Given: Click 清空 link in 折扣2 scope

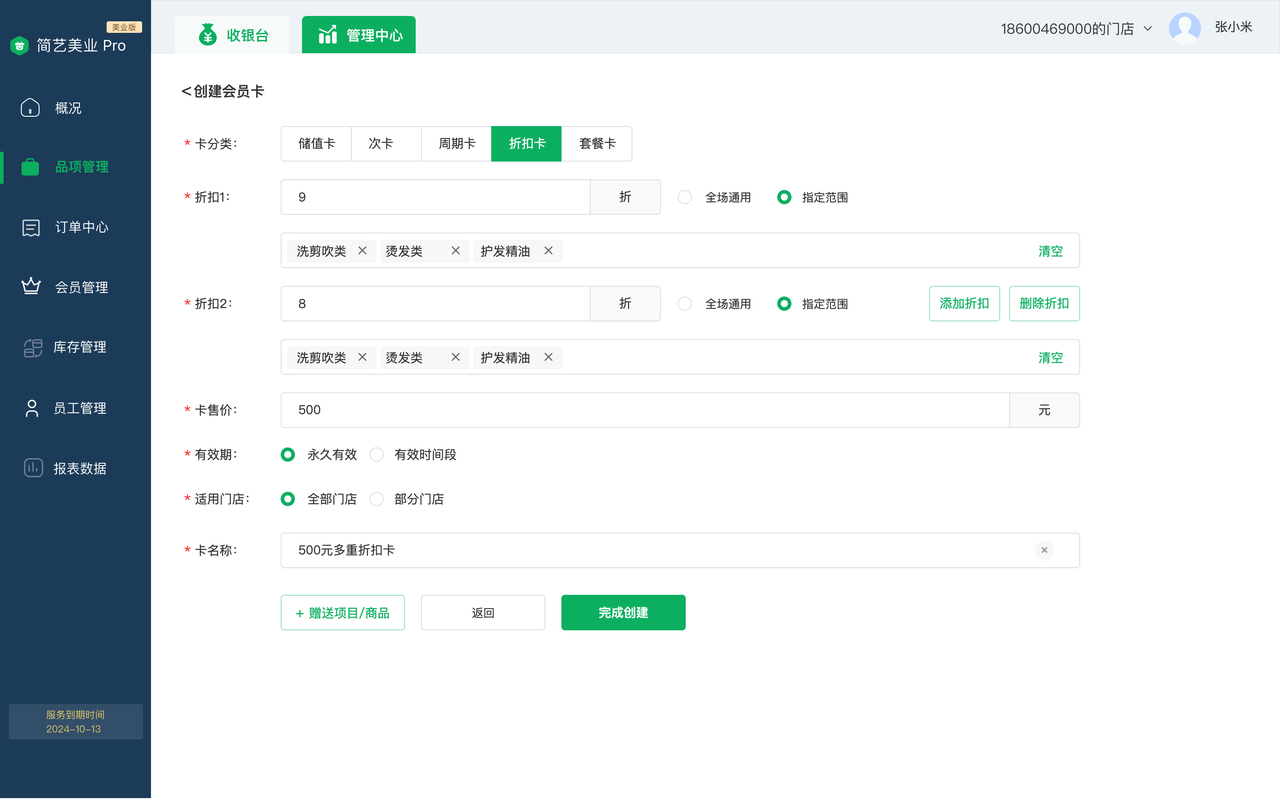Looking at the screenshot, I should tap(1050, 358).
